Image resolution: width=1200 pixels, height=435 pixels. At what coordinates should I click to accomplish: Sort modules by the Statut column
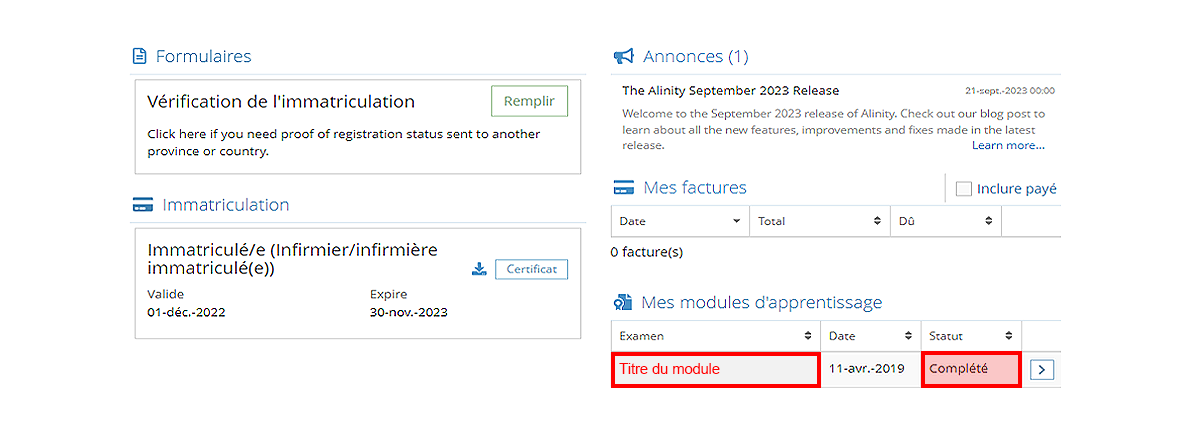[x=1009, y=336]
